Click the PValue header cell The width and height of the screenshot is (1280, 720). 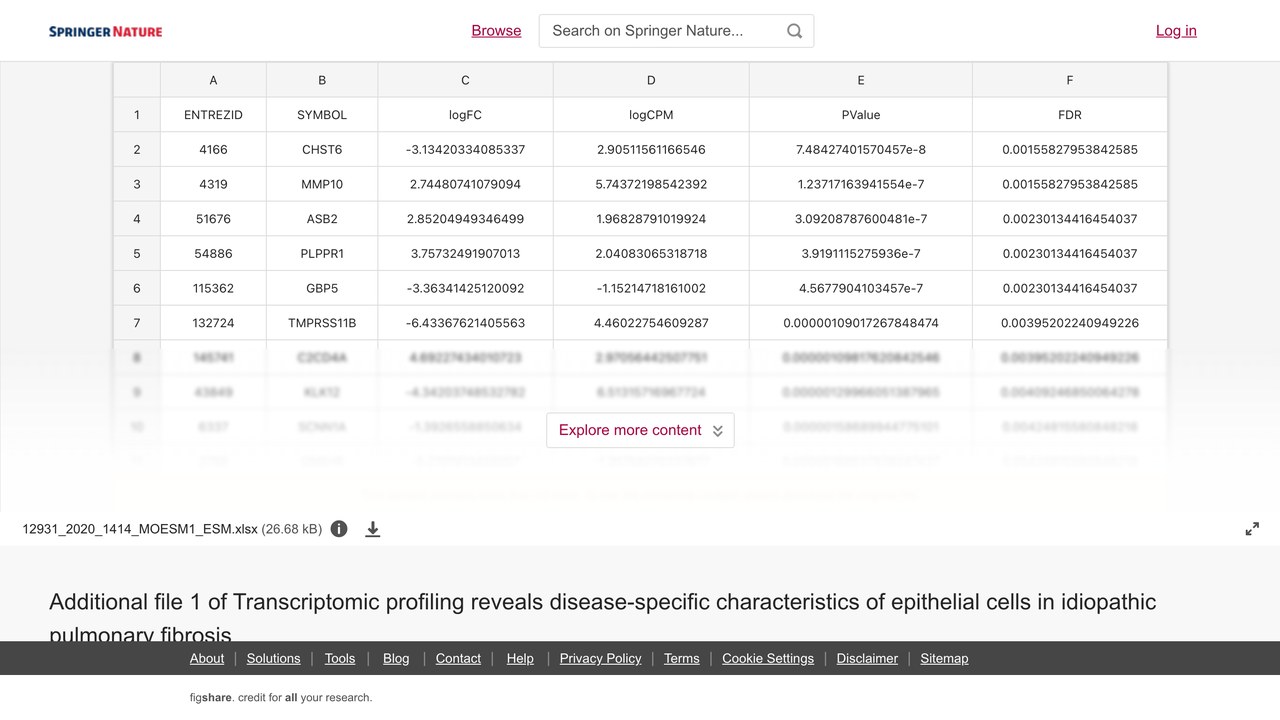[860, 115]
